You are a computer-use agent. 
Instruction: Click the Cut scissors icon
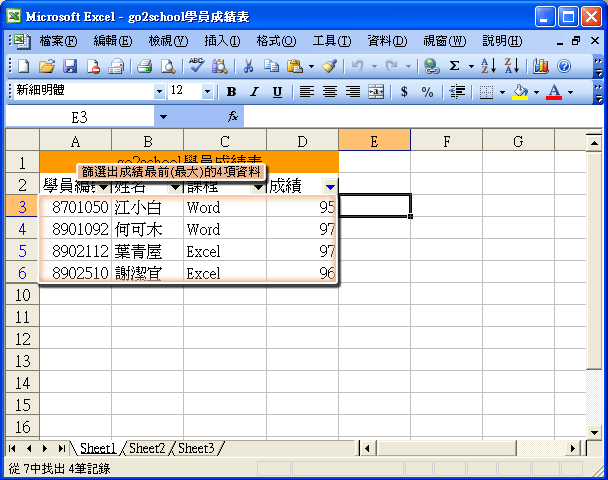click(x=247, y=66)
